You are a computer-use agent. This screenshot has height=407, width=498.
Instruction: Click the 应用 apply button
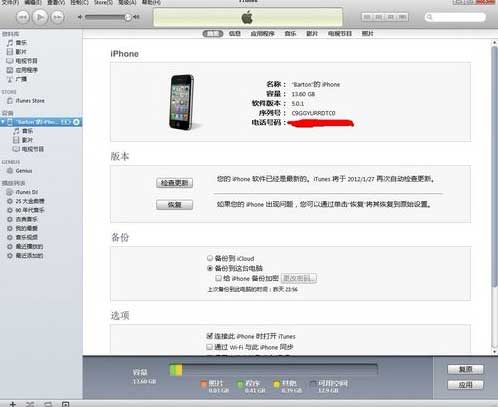[x=465, y=385]
